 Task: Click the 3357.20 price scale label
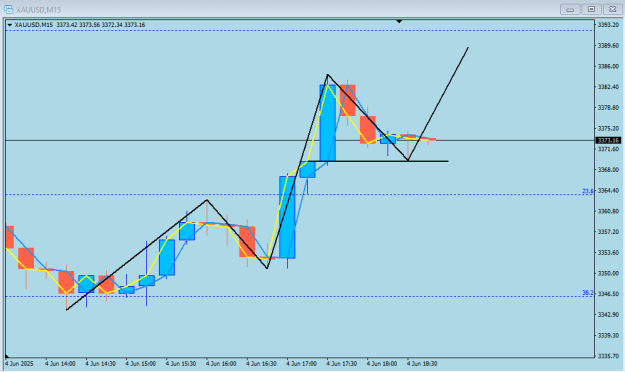point(608,232)
